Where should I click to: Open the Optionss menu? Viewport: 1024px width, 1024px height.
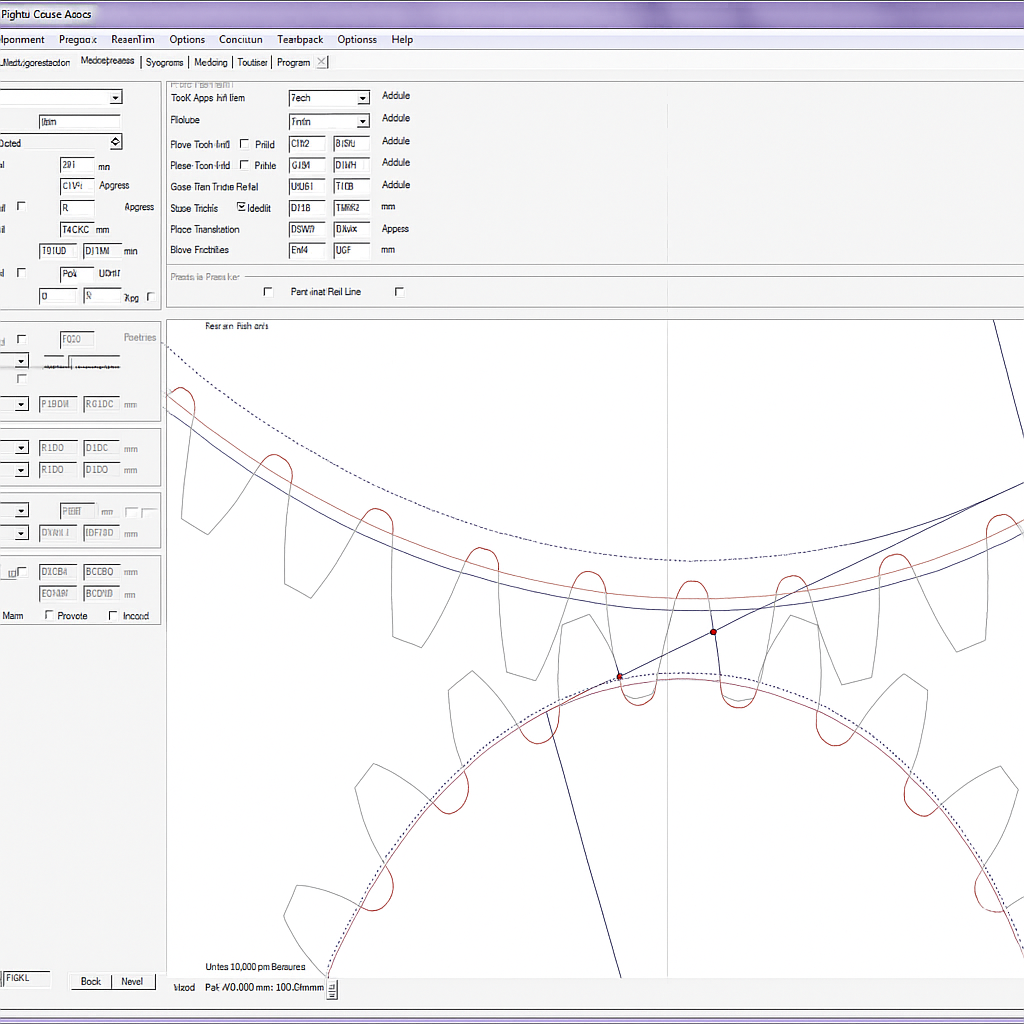tap(357, 39)
